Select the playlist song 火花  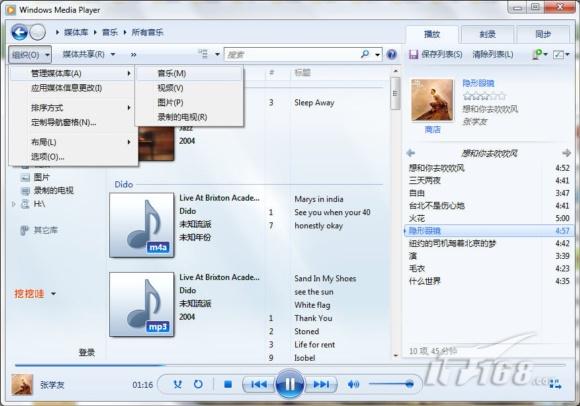(488, 218)
